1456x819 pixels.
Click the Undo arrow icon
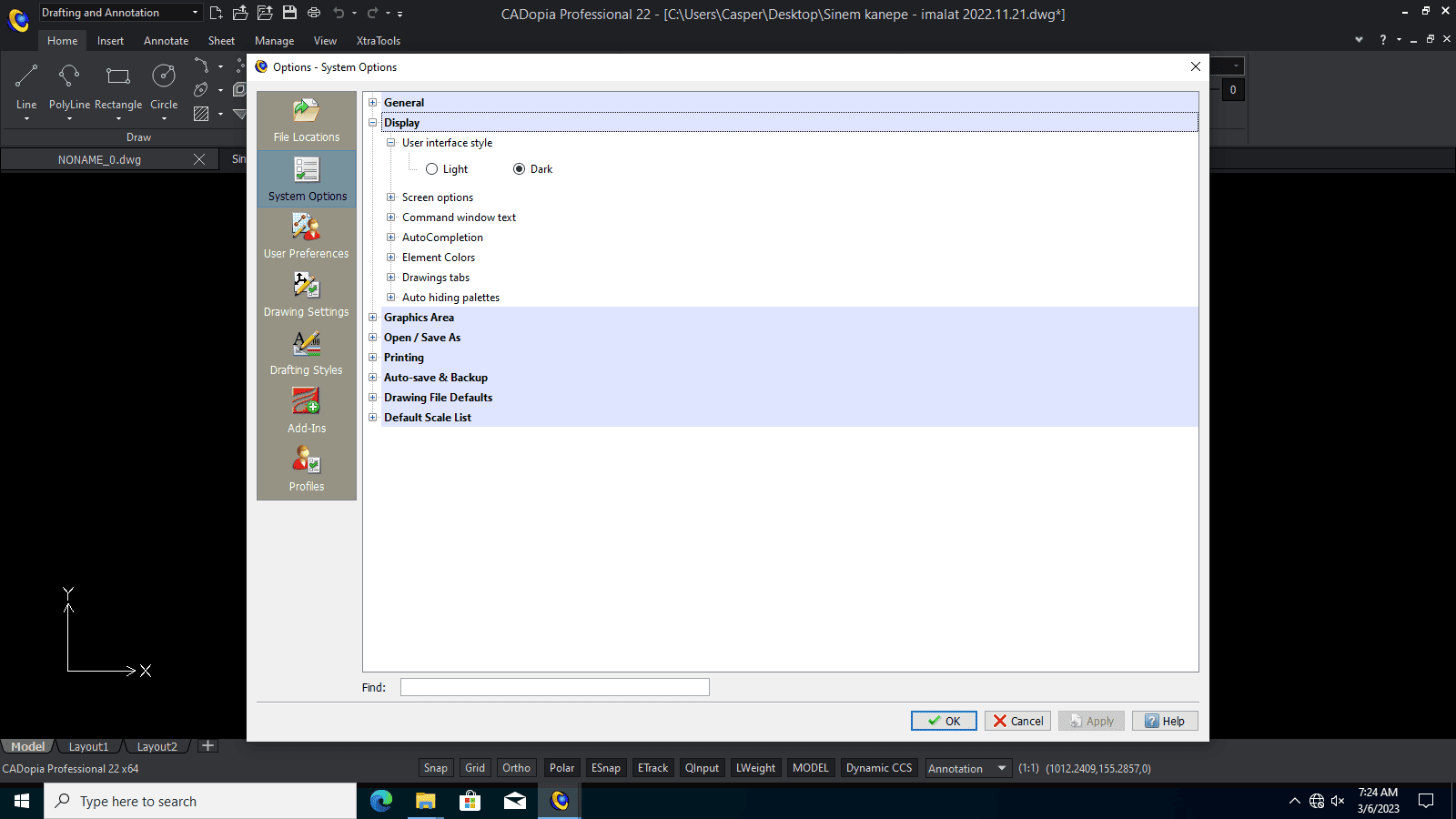(339, 13)
